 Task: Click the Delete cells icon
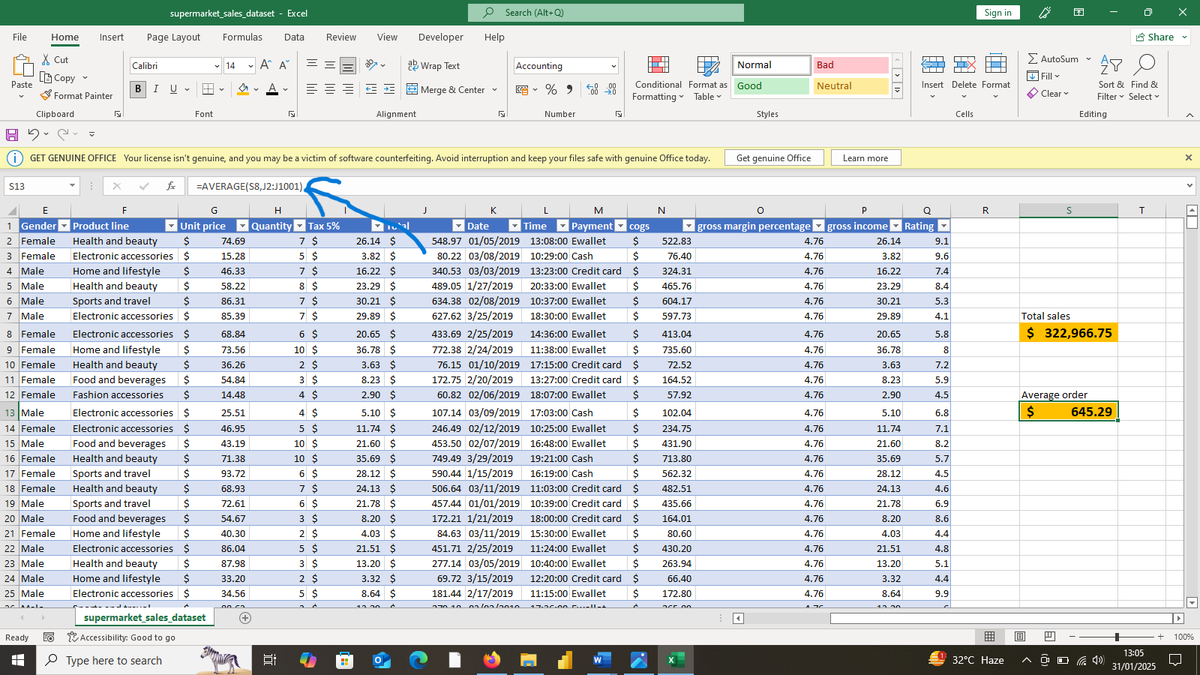964,65
